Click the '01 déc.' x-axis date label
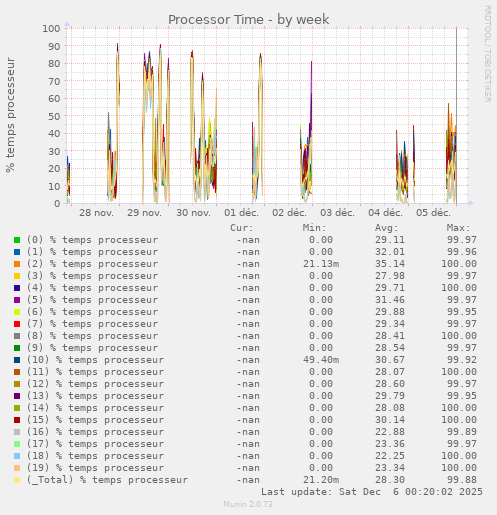This screenshot has height=515, width=497. [241, 213]
